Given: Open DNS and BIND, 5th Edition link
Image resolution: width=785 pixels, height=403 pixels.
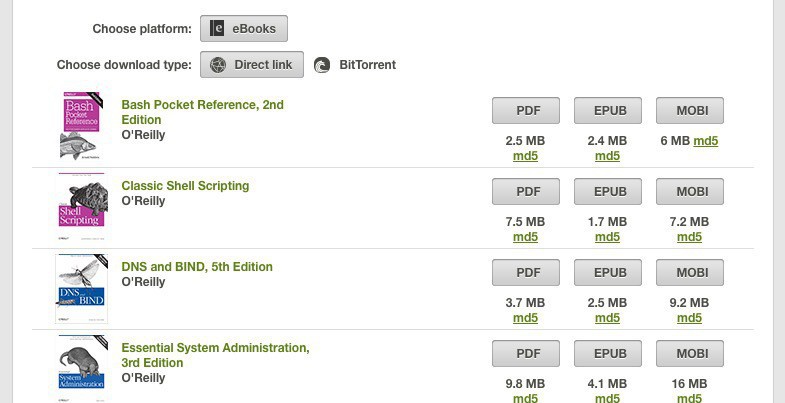Looking at the screenshot, I should point(197,267).
